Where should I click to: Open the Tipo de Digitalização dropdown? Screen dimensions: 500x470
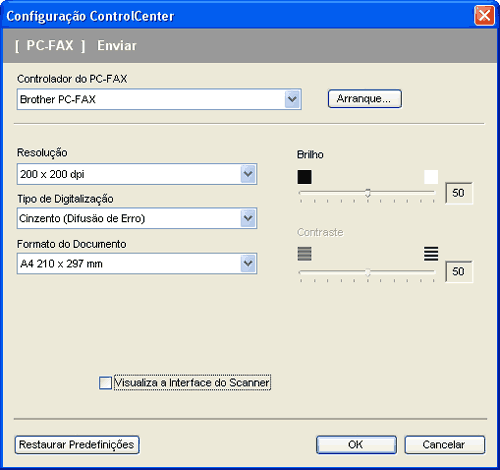point(248,218)
